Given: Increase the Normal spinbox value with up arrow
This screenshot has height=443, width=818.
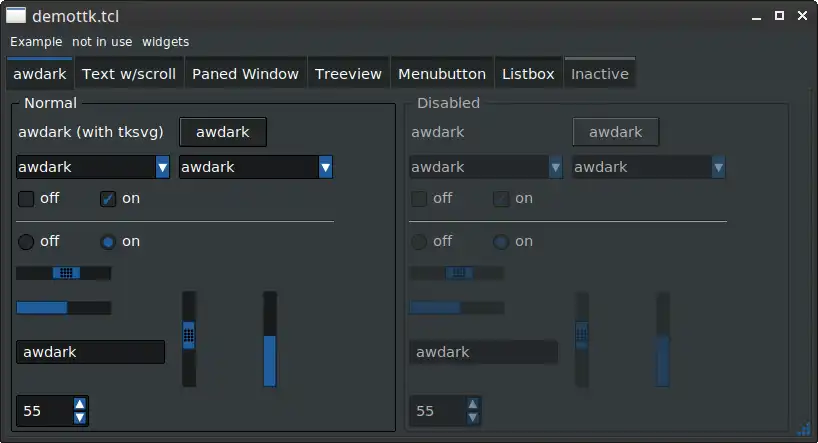Looking at the screenshot, I should point(80,404).
